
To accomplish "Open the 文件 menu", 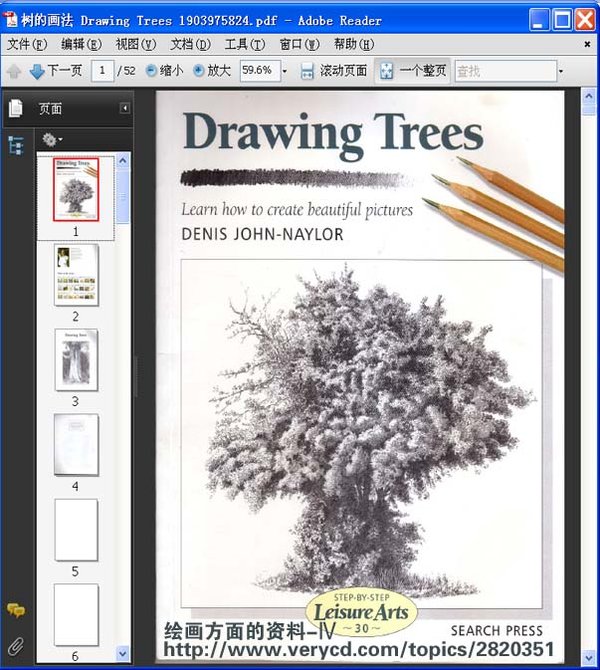I will (x=27, y=44).
